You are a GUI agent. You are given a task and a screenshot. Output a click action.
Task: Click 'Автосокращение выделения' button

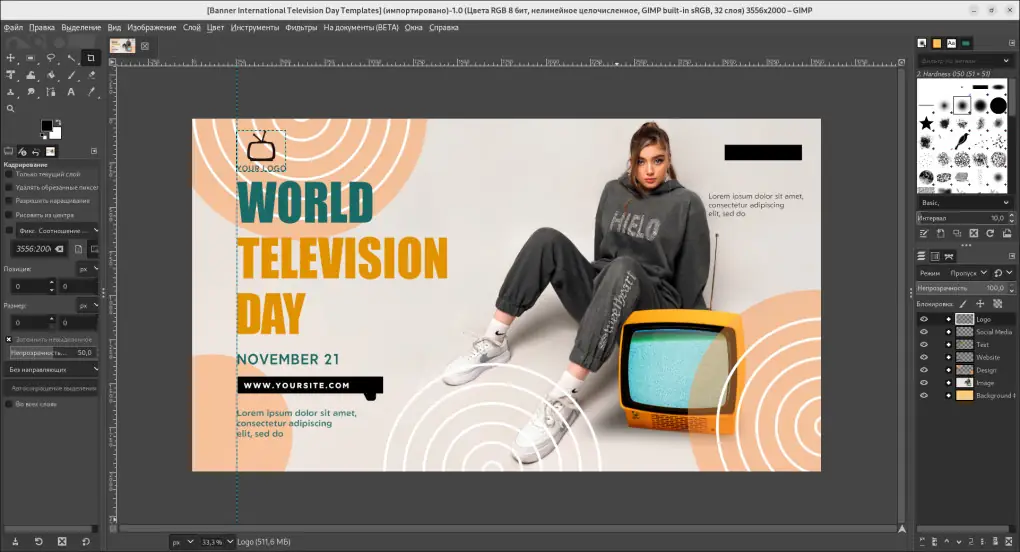click(x=52, y=388)
